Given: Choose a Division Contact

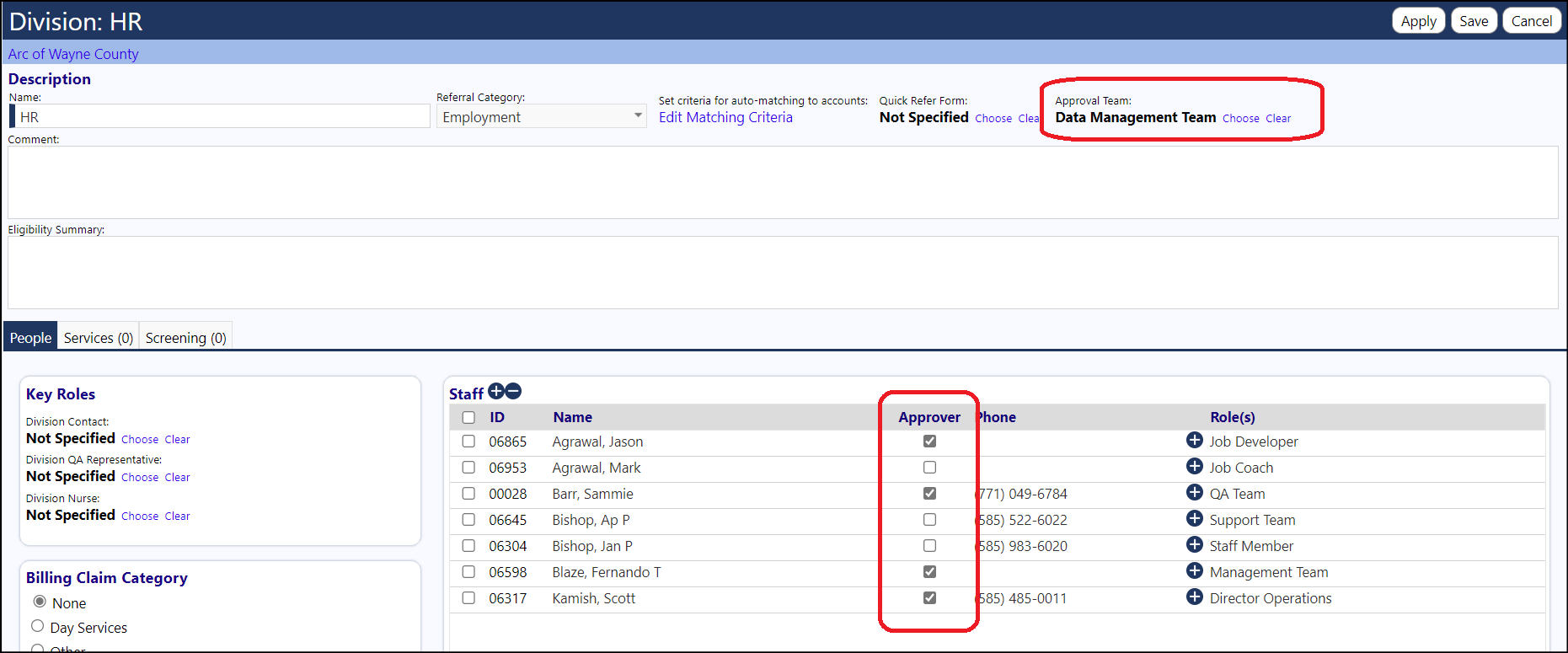Looking at the screenshot, I should [x=140, y=440].
